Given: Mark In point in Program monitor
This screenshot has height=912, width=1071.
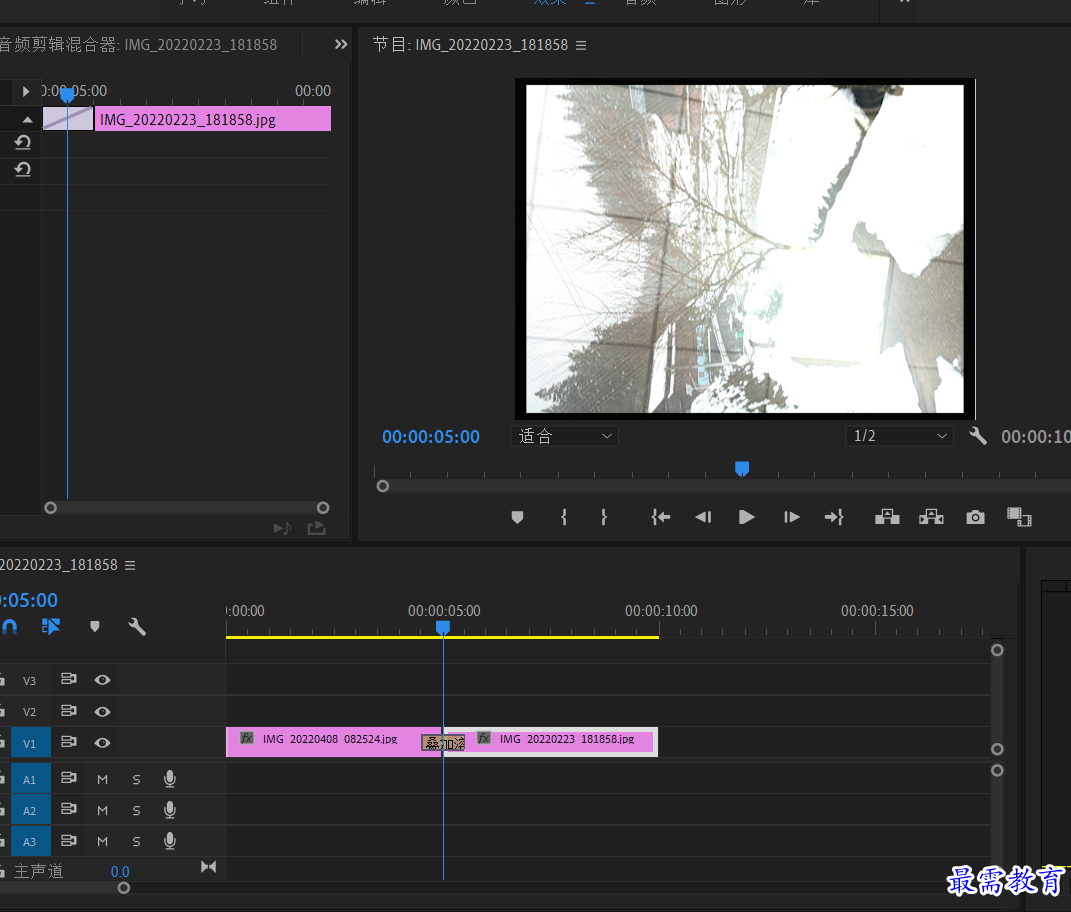Looking at the screenshot, I should 564,517.
